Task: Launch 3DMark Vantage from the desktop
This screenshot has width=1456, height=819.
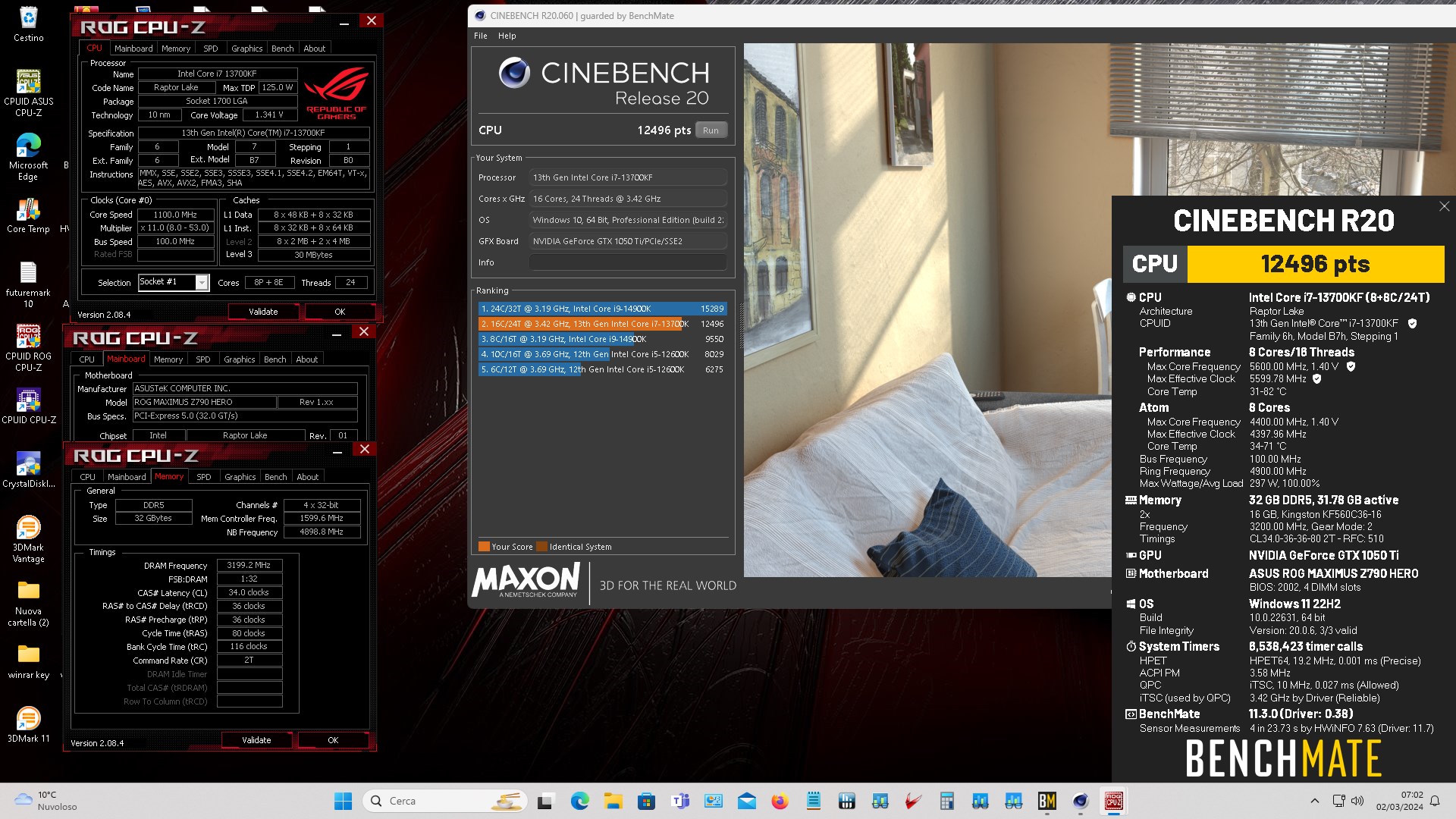Action: pos(28,539)
